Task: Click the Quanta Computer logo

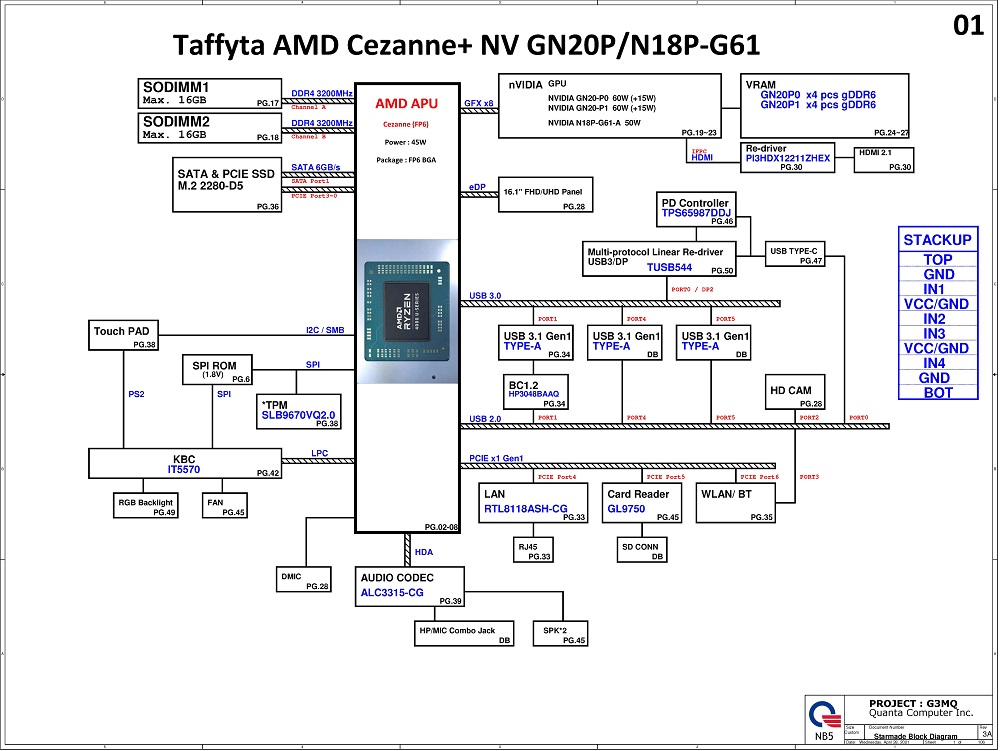Action: pos(824,713)
